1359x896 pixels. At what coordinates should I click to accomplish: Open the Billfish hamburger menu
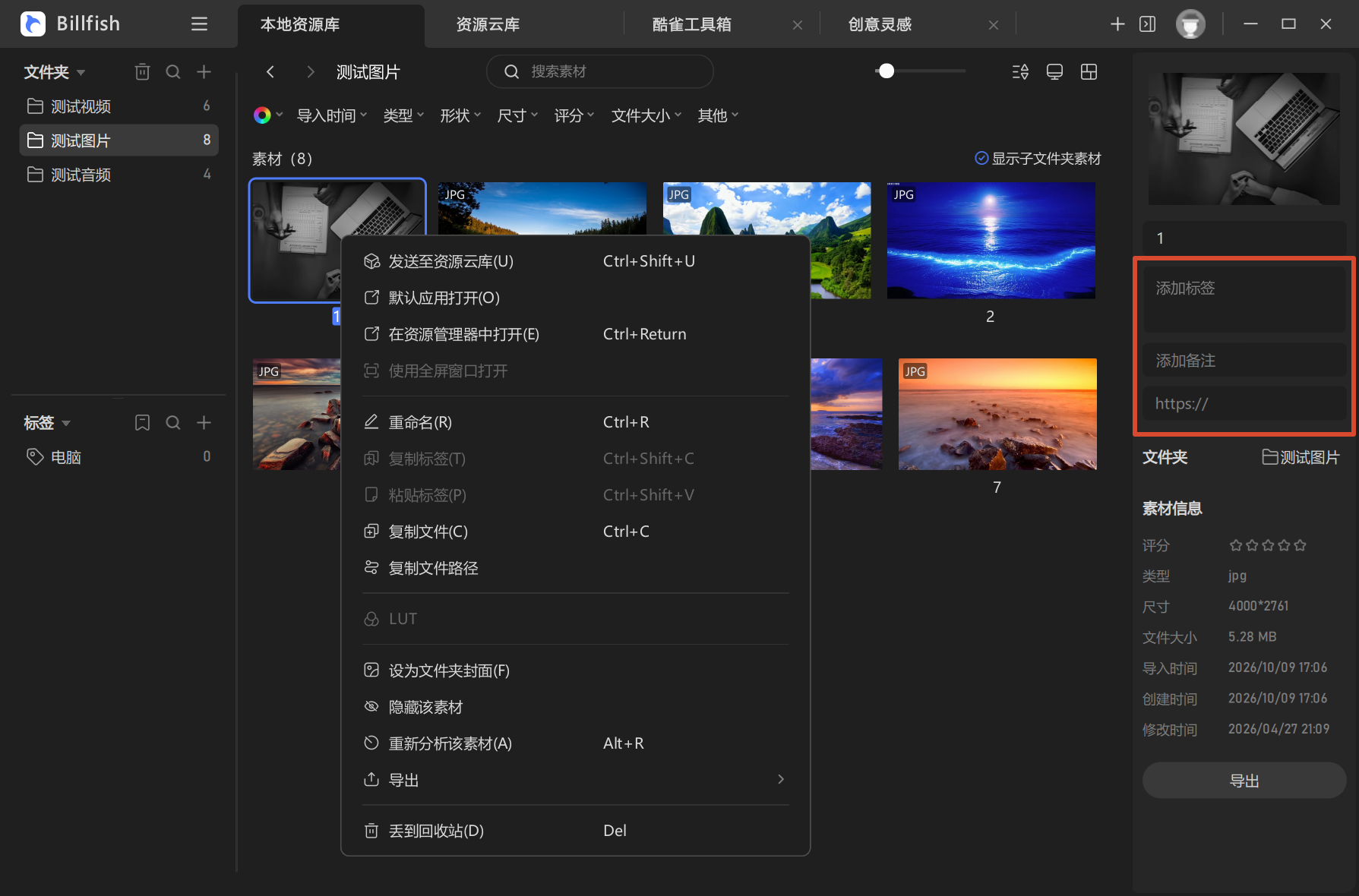coord(199,24)
